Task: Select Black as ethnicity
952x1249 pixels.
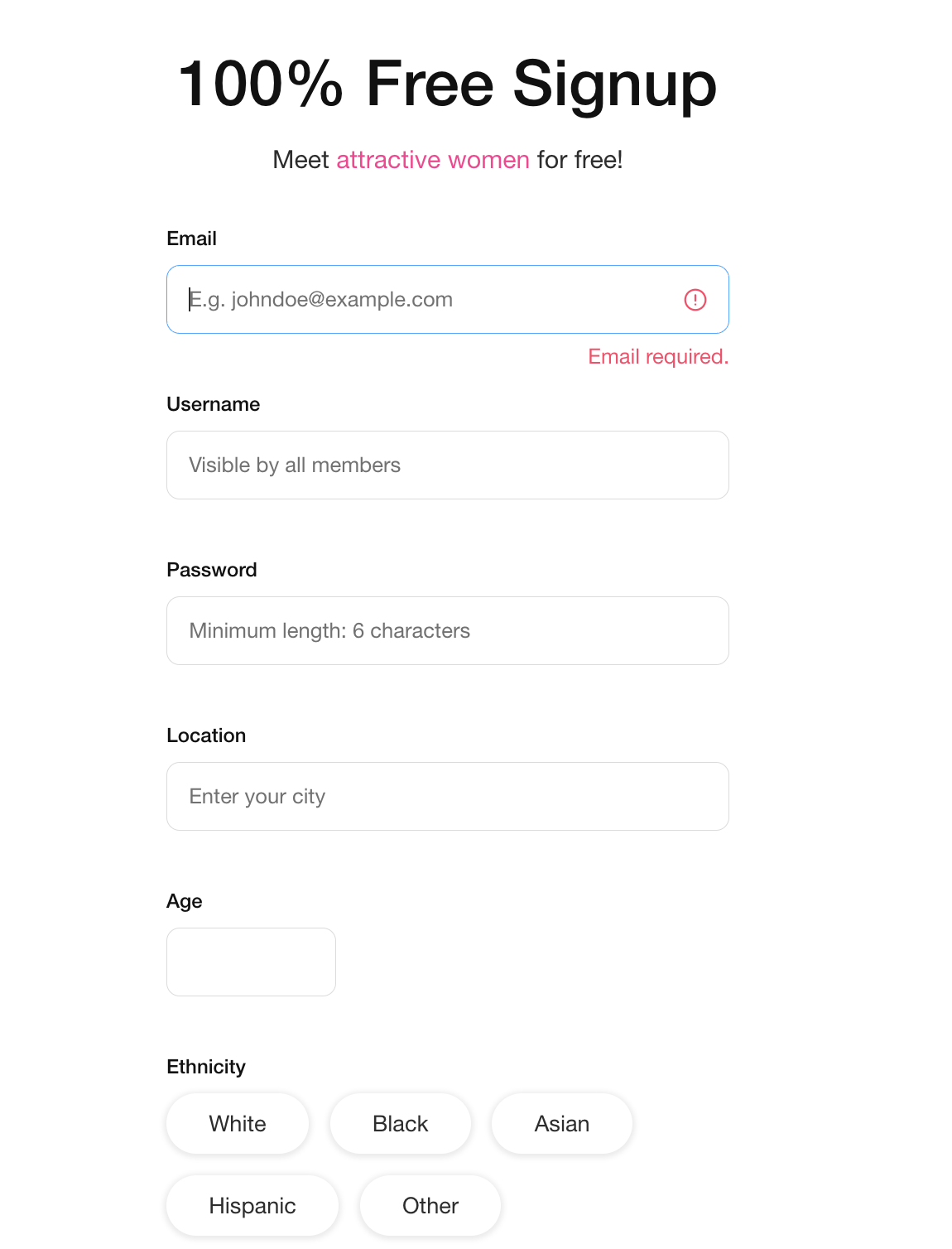Action: 400,1124
